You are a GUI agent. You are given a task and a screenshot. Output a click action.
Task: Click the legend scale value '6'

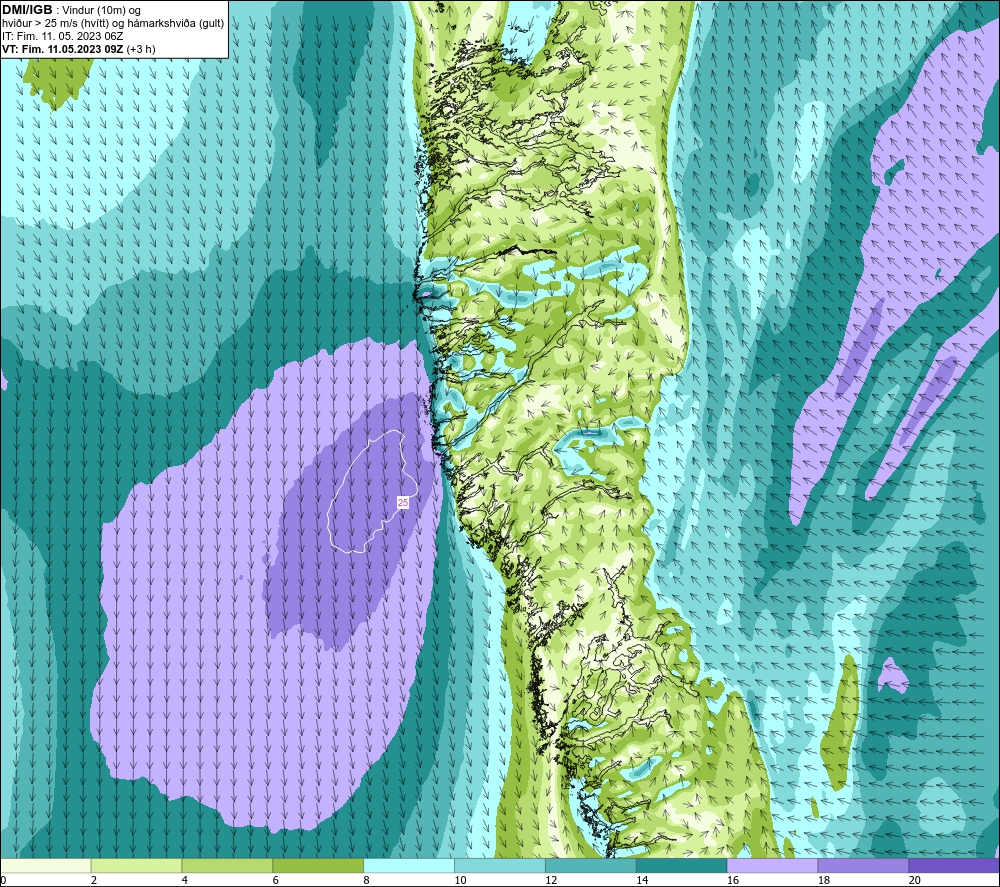tap(275, 880)
